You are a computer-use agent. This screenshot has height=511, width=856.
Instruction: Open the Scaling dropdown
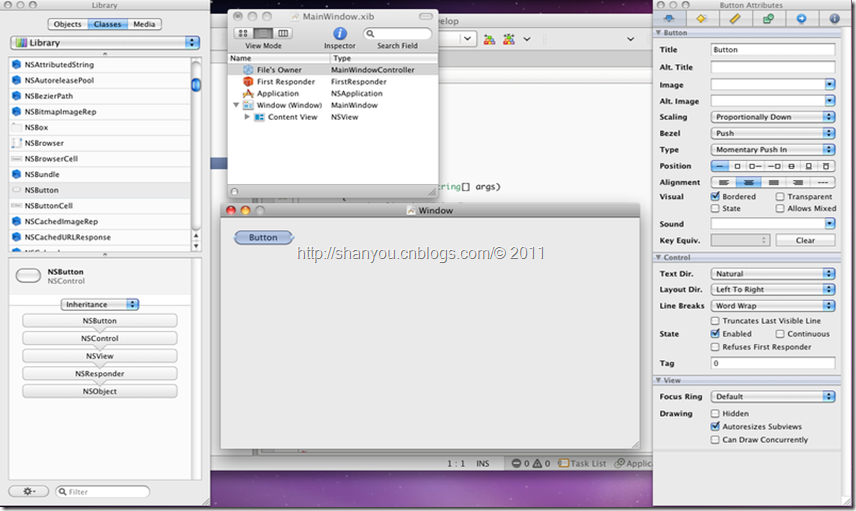click(772, 117)
